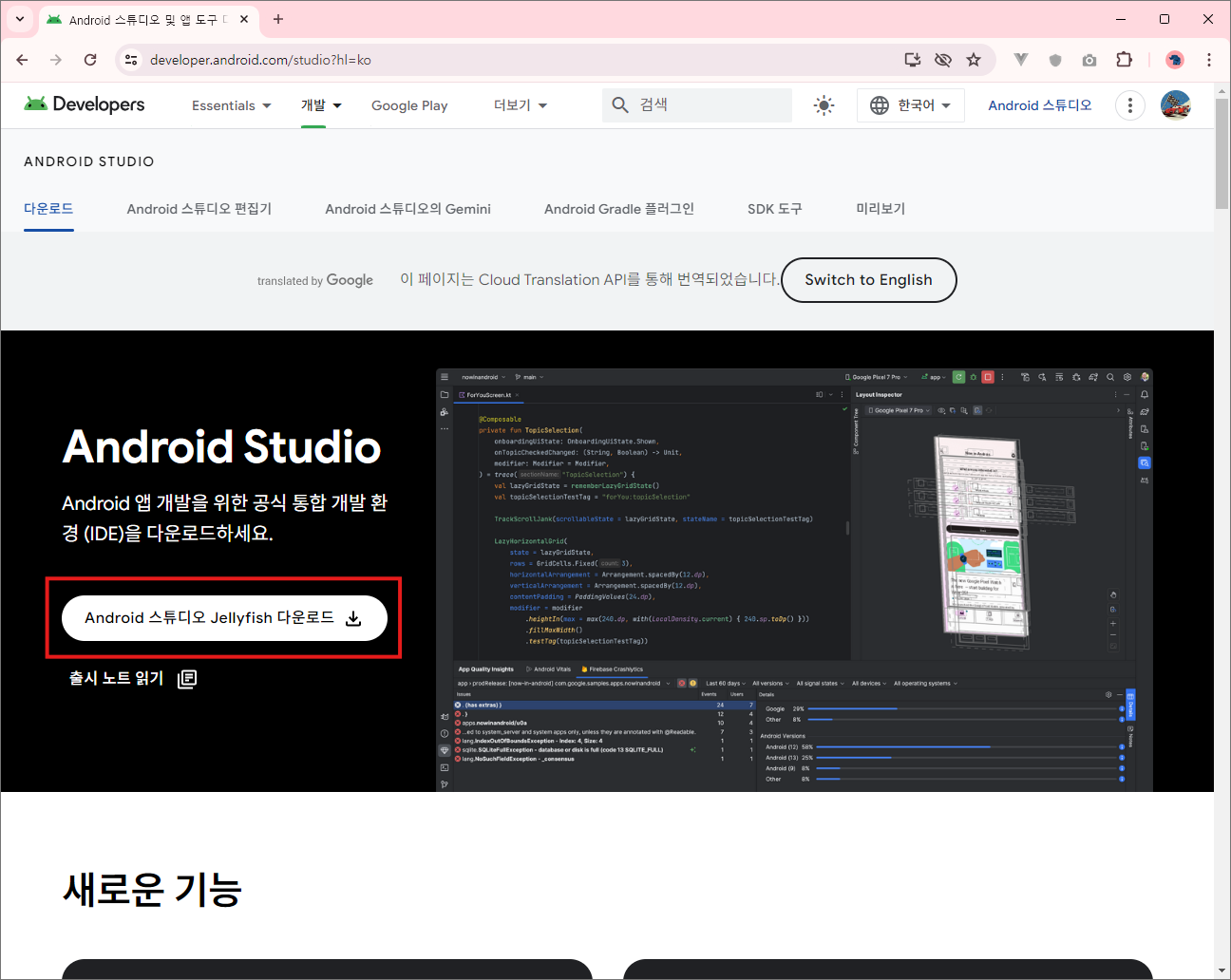Viewport: 1231px width, 980px height.
Task: Open site three-dot more options button
Action: click(1130, 105)
